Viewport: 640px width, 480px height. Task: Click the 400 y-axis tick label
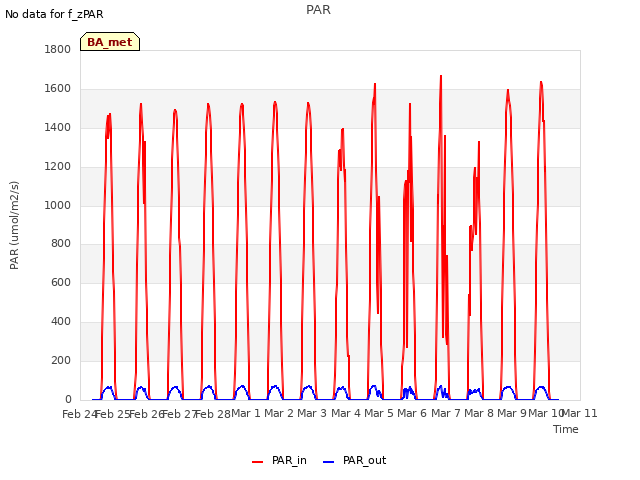coord(61,322)
